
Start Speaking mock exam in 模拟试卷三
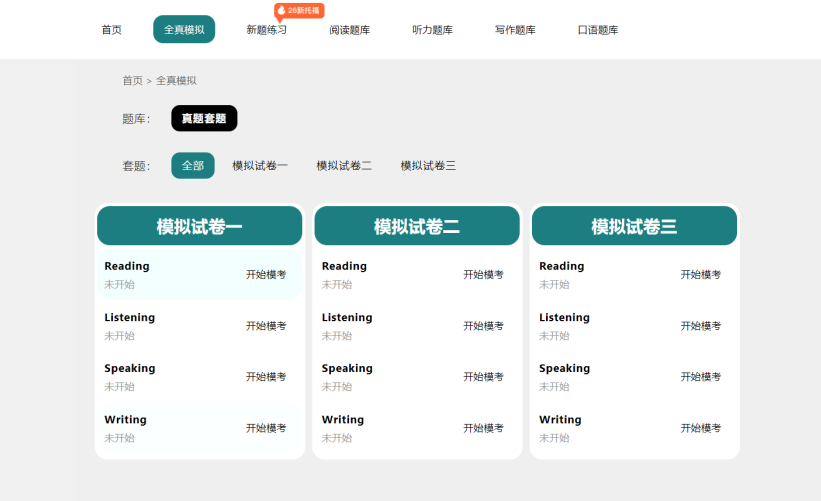coord(701,376)
